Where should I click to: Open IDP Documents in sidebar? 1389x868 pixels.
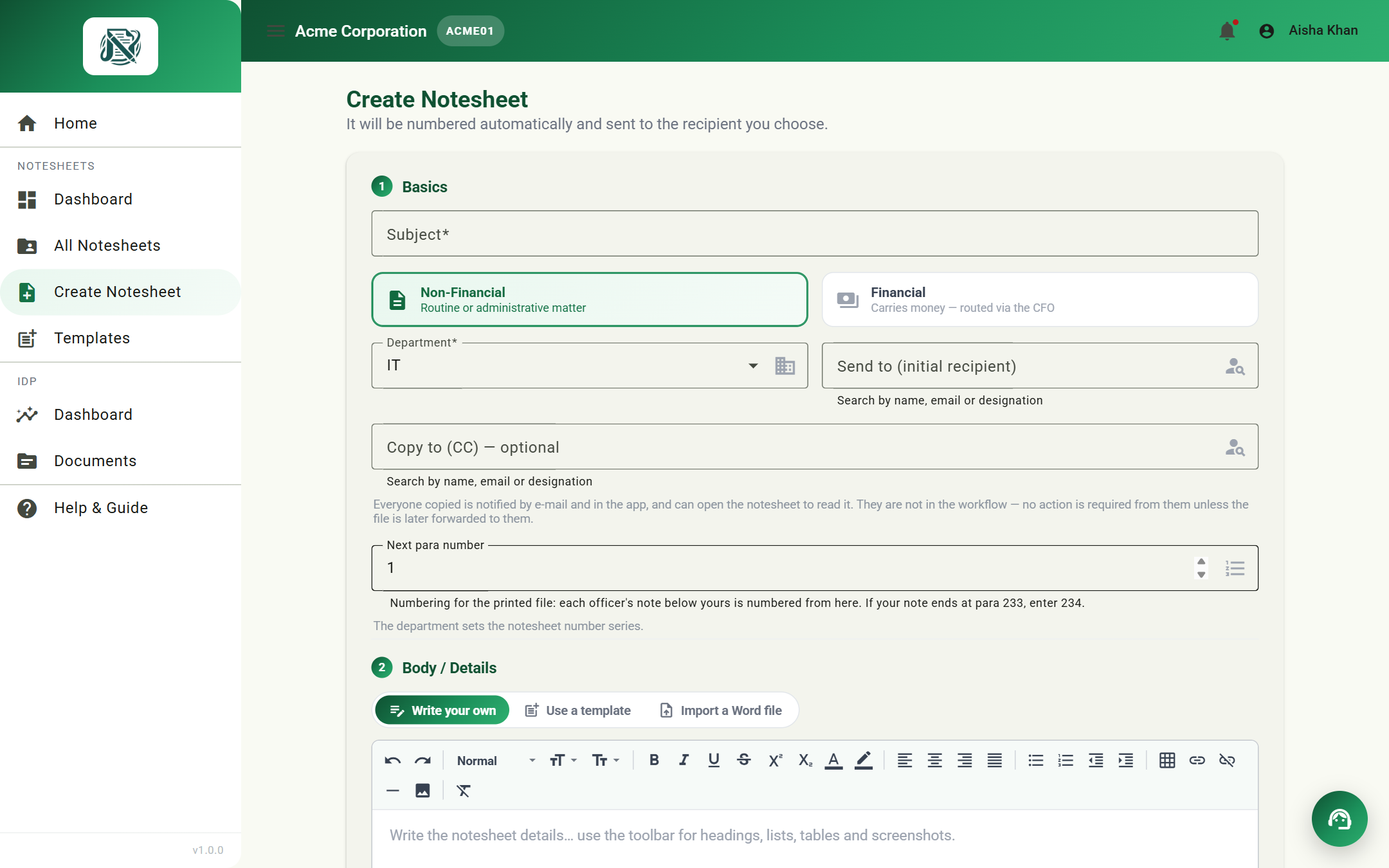click(x=120, y=461)
